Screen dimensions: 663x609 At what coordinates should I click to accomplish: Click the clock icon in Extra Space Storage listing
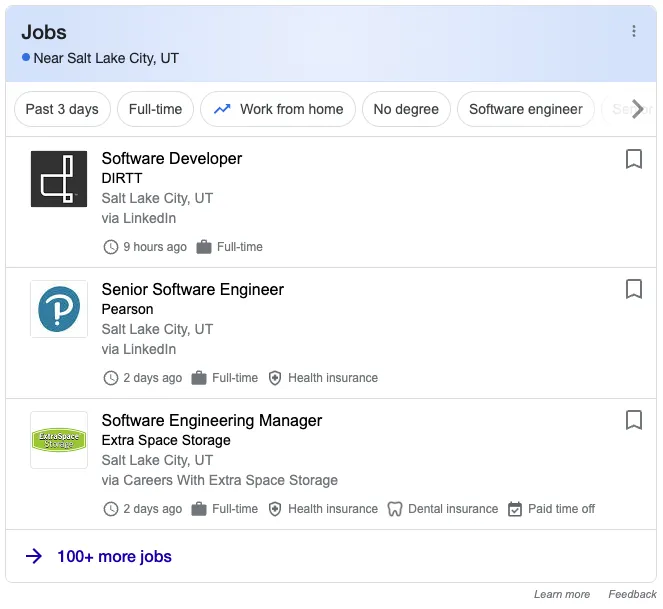click(x=111, y=509)
